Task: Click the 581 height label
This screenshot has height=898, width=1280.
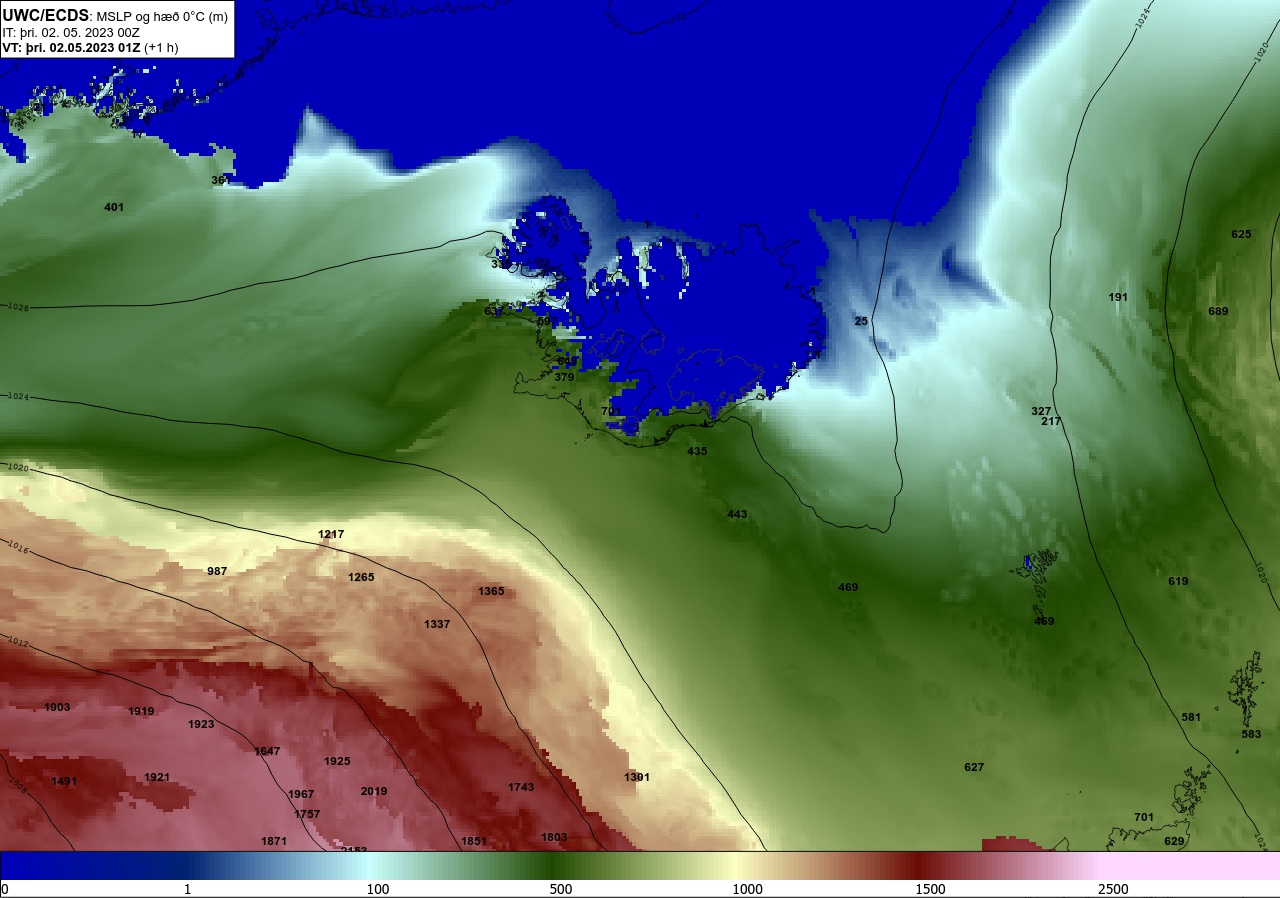Action: pyautogui.click(x=1191, y=717)
